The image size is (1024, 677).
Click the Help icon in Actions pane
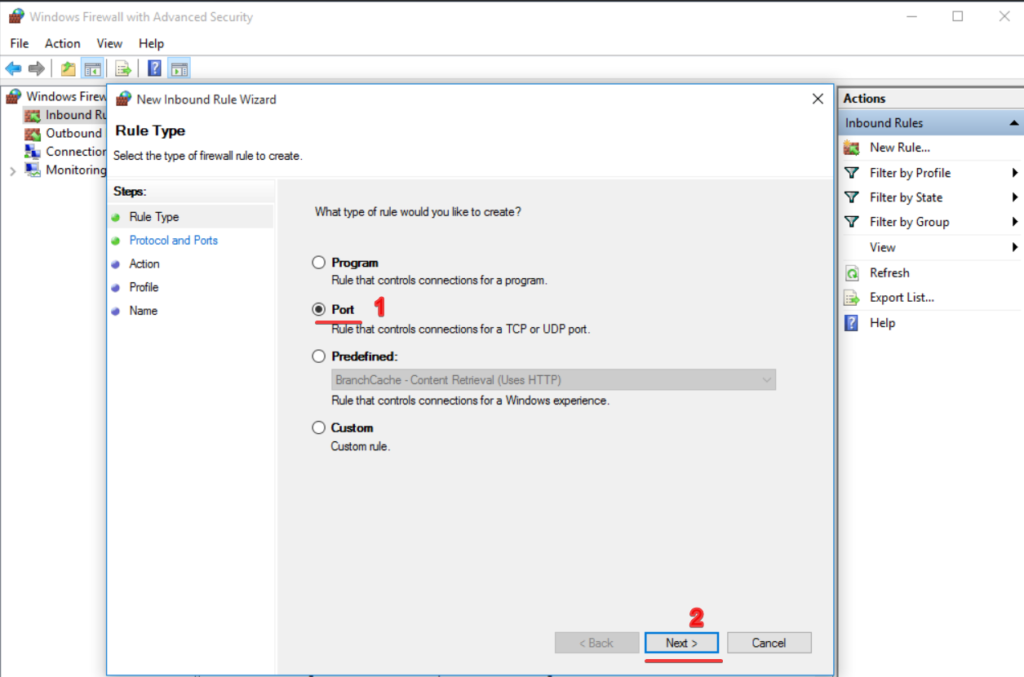point(852,323)
